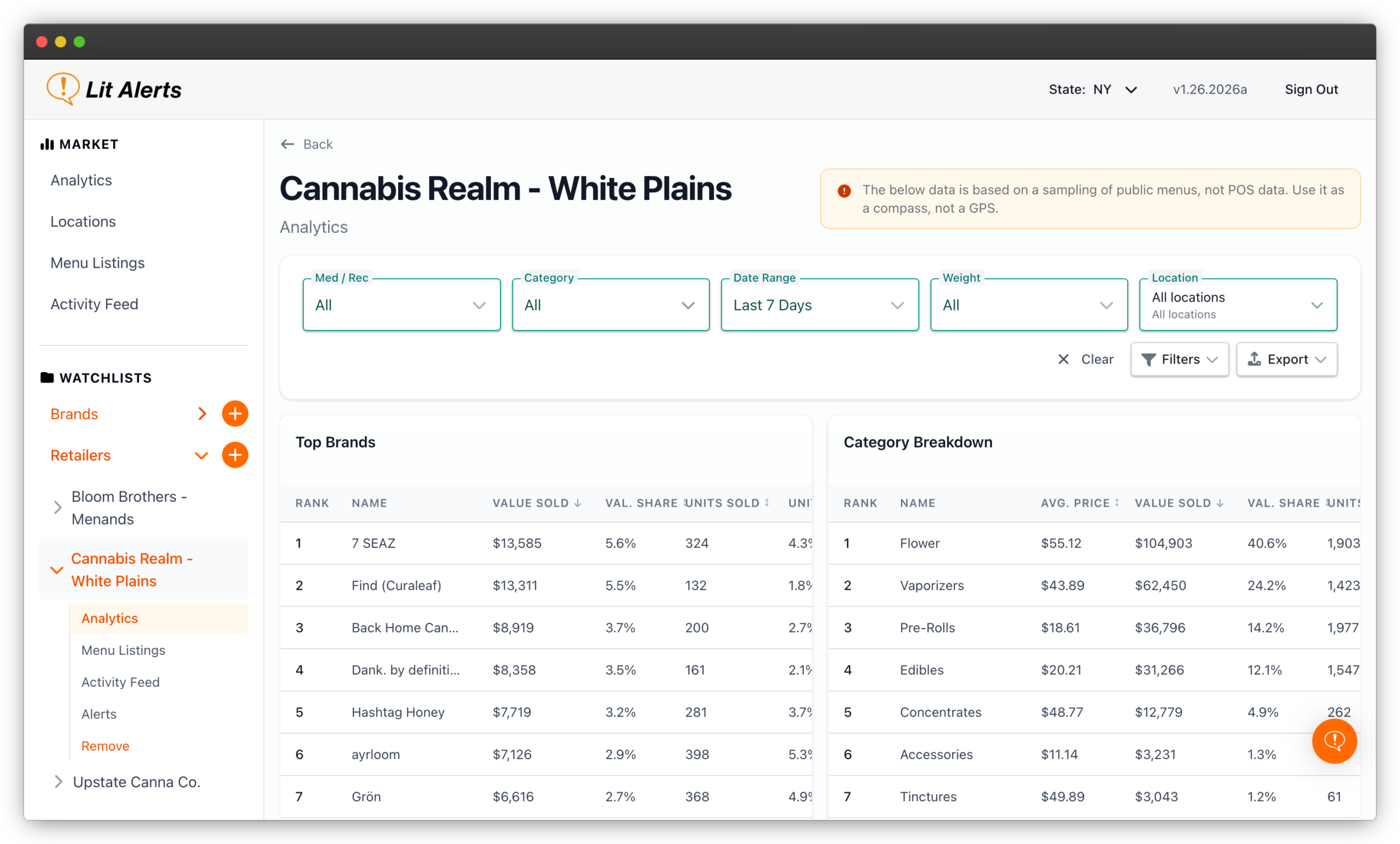Open the Filters dropdown button
1400x844 pixels.
[x=1179, y=359]
